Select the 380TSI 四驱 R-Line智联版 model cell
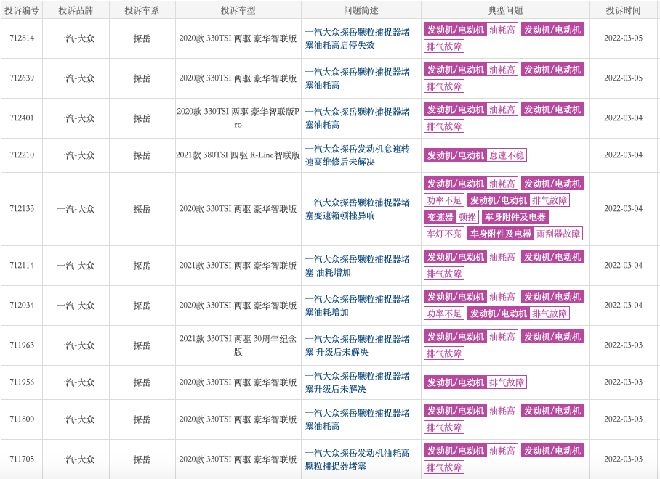This screenshot has width=660, height=479. tap(238, 155)
